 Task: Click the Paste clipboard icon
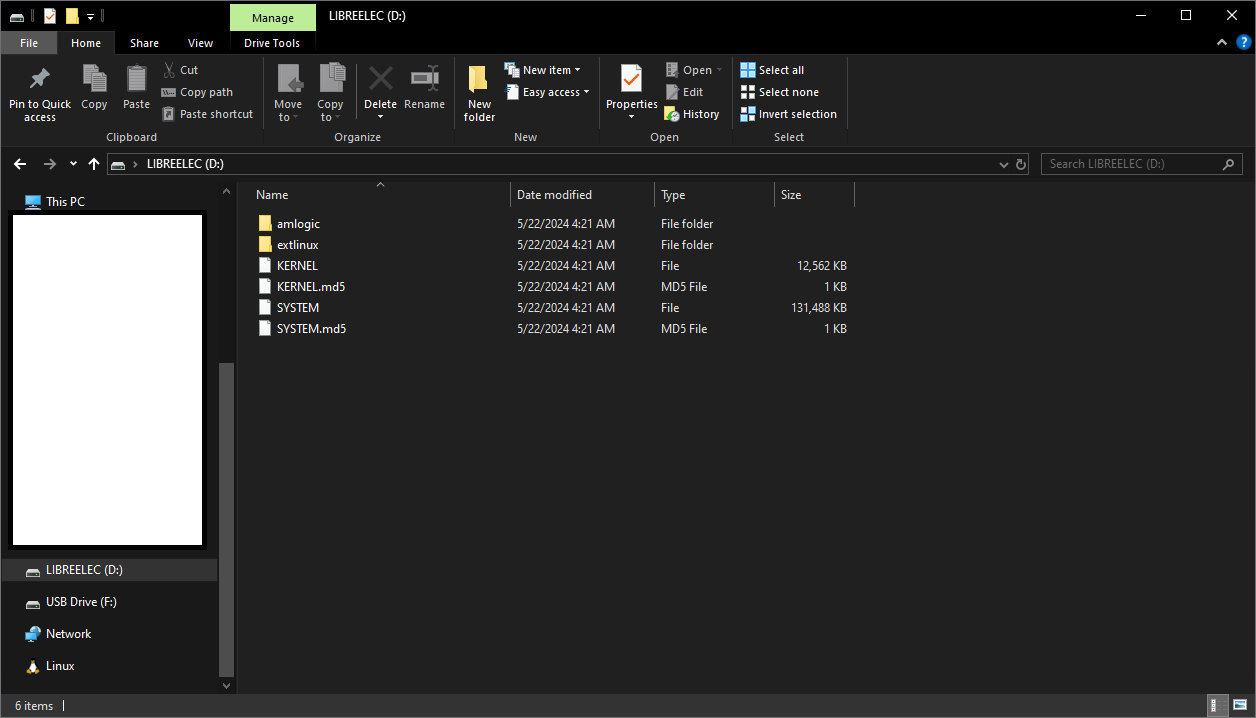click(136, 80)
